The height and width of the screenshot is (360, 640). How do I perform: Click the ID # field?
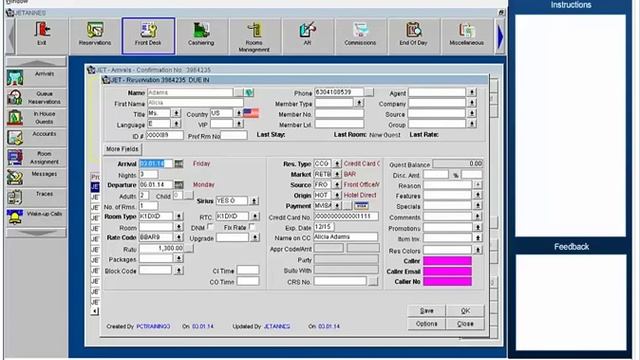coord(164,135)
